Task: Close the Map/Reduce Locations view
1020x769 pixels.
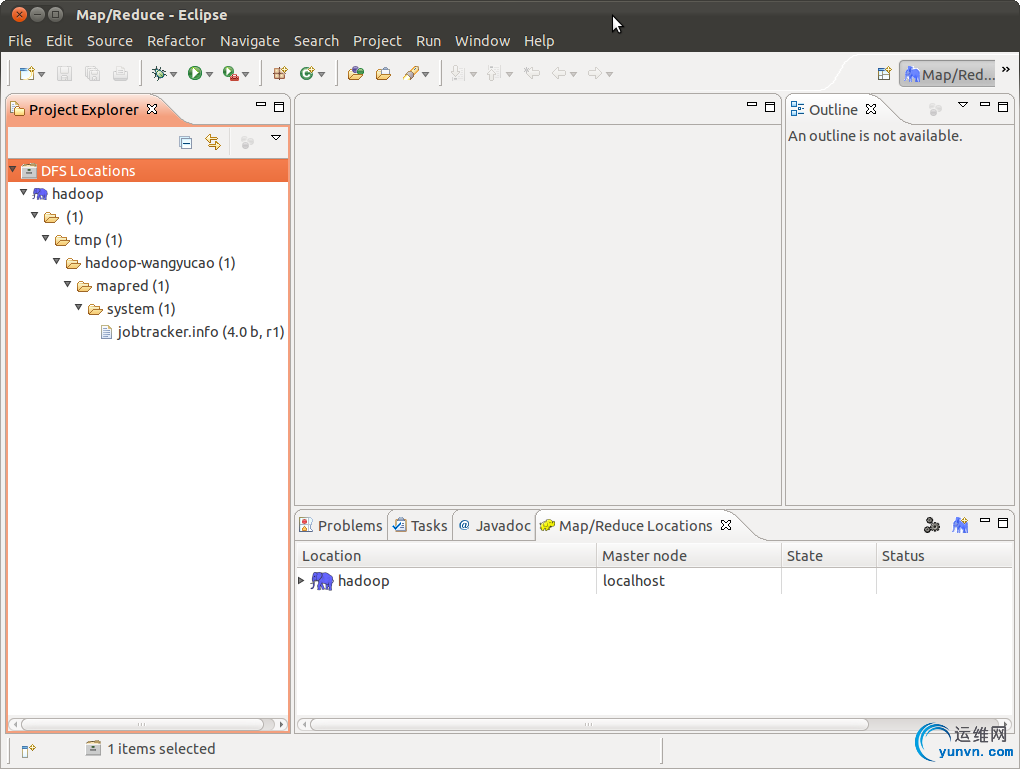Action: 726,525
